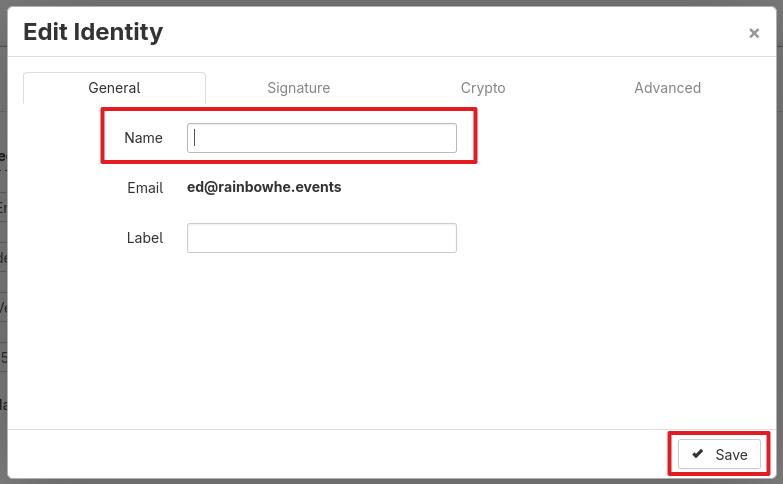The height and width of the screenshot is (484, 783).
Task: Click the "Email" field label
Action: click(x=145, y=187)
